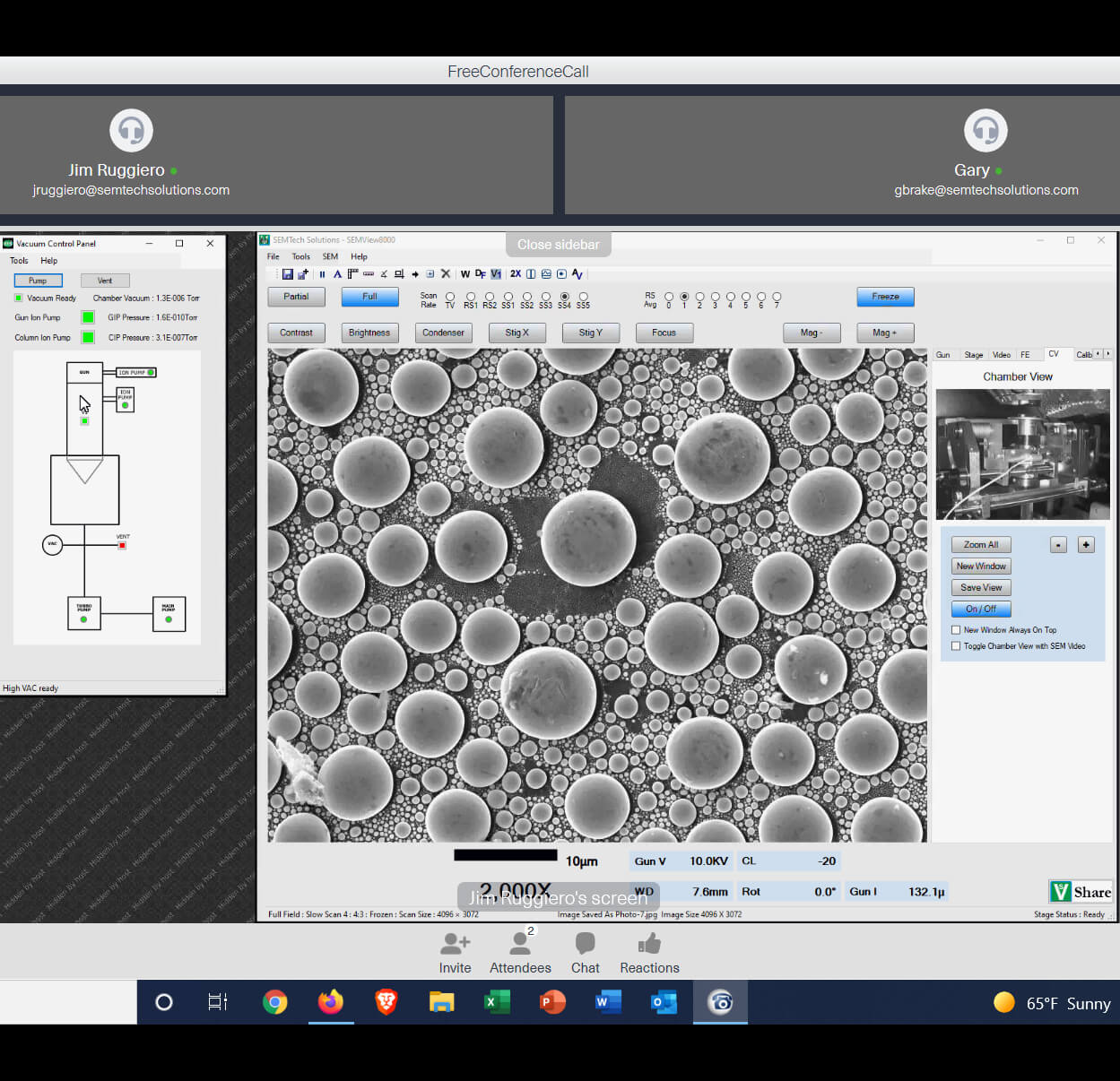Click the arrow annotation tool icon
This screenshot has height=1081, width=1120.
415,274
